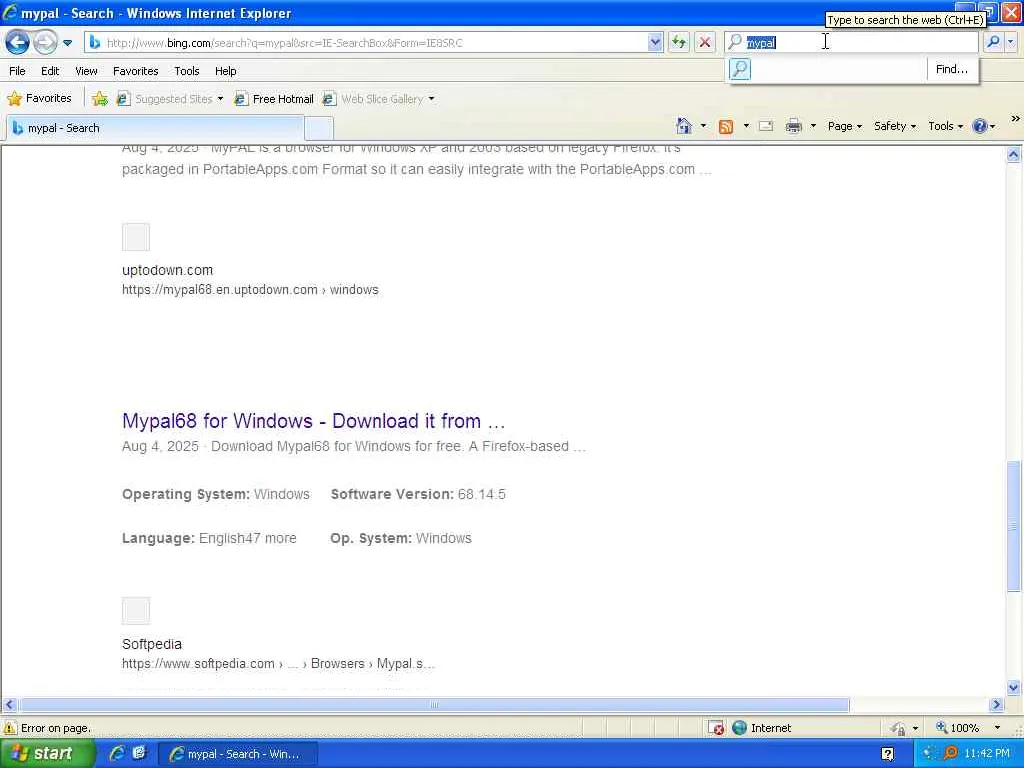Image resolution: width=1024 pixels, height=768 pixels.
Task: Click the Start button
Action: pos(47,754)
